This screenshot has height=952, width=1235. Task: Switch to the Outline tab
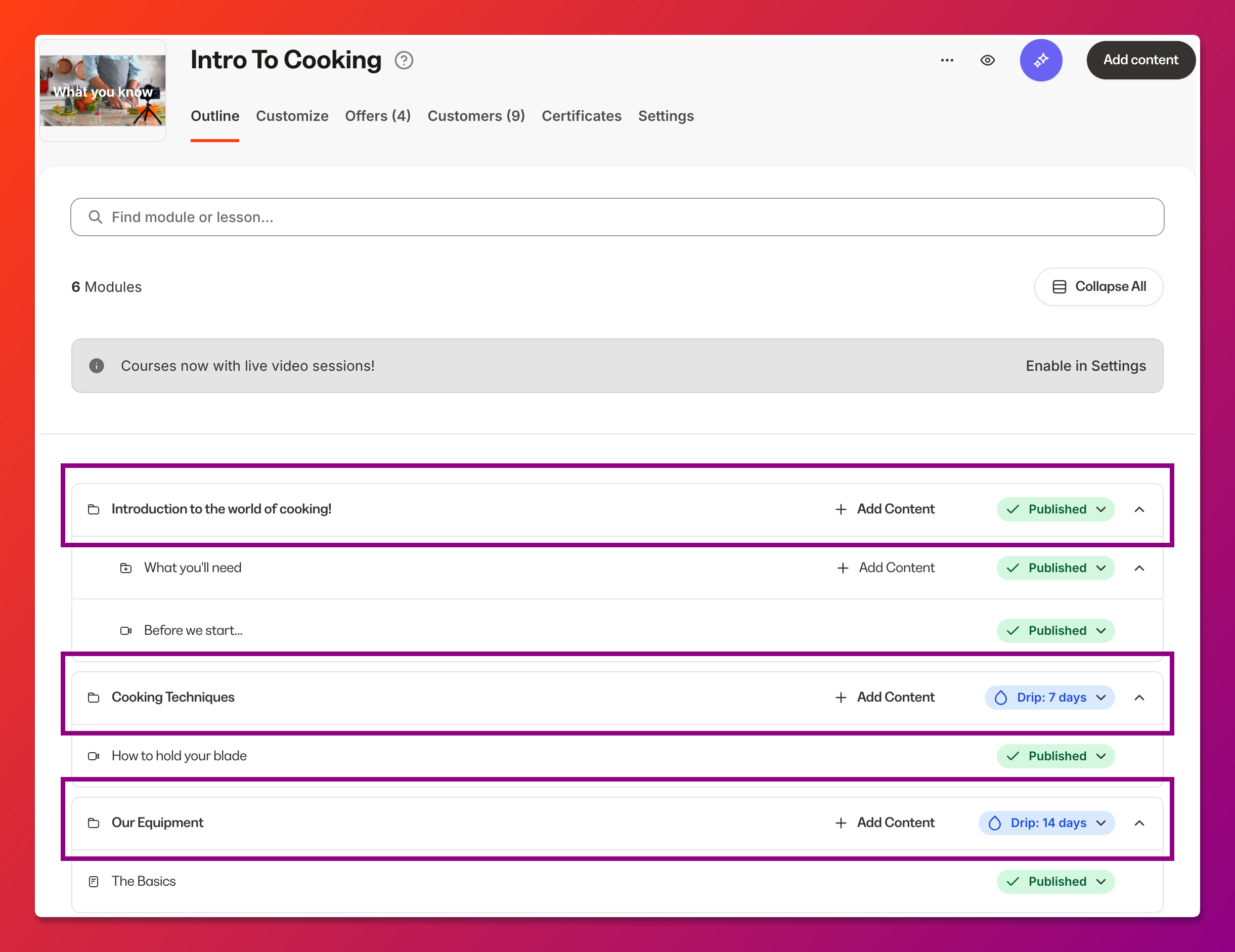(x=215, y=116)
